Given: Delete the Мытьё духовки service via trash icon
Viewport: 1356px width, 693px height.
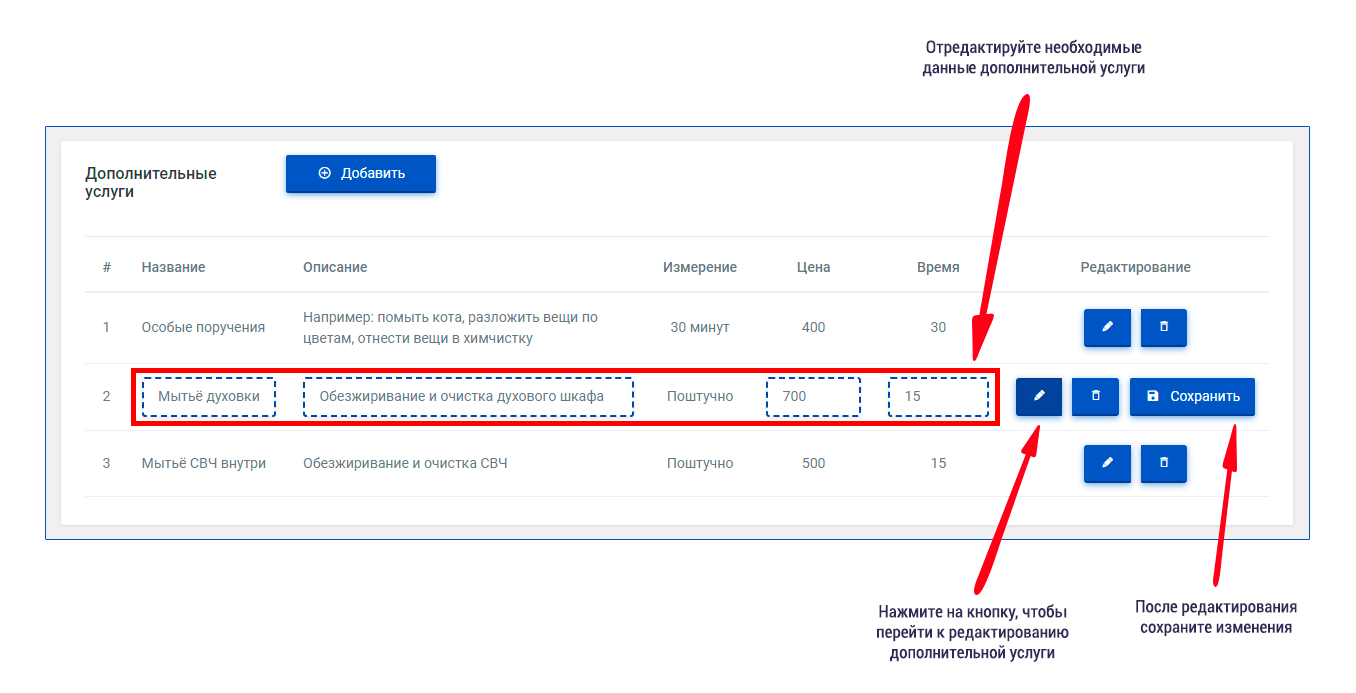Looking at the screenshot, I should (1095, 396).
